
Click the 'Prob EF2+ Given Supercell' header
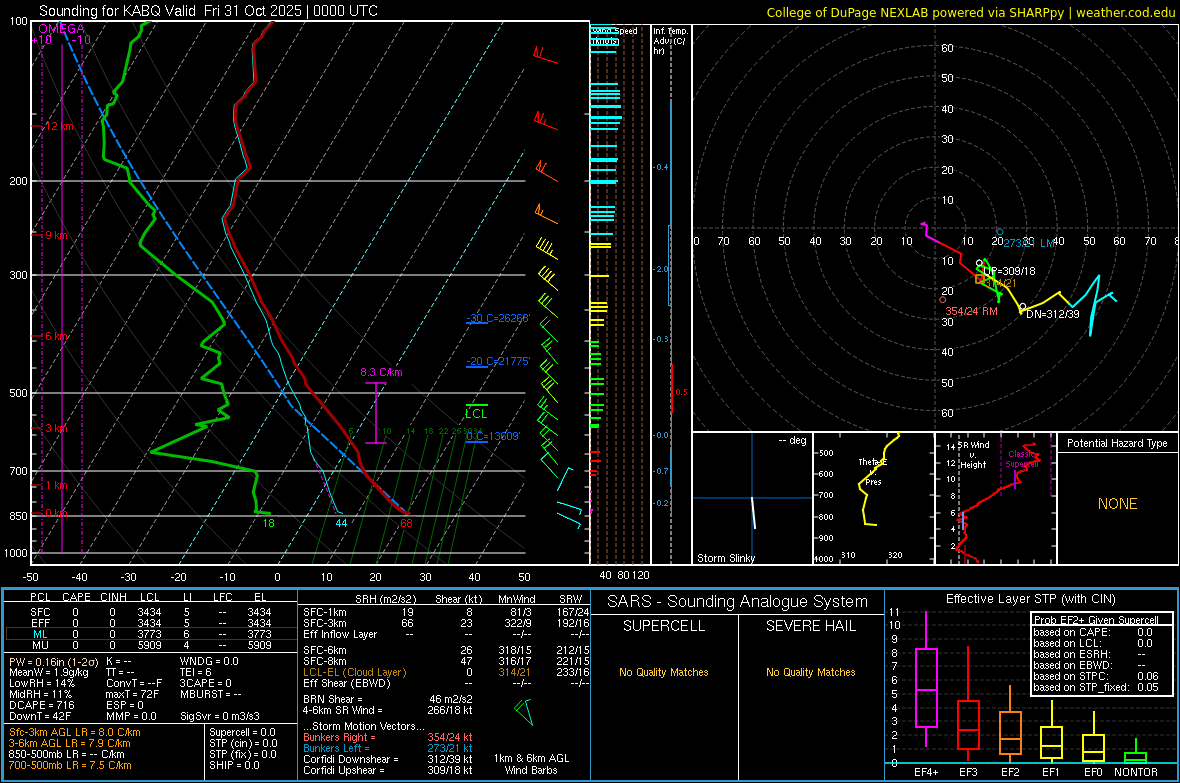click(1096, 620)
